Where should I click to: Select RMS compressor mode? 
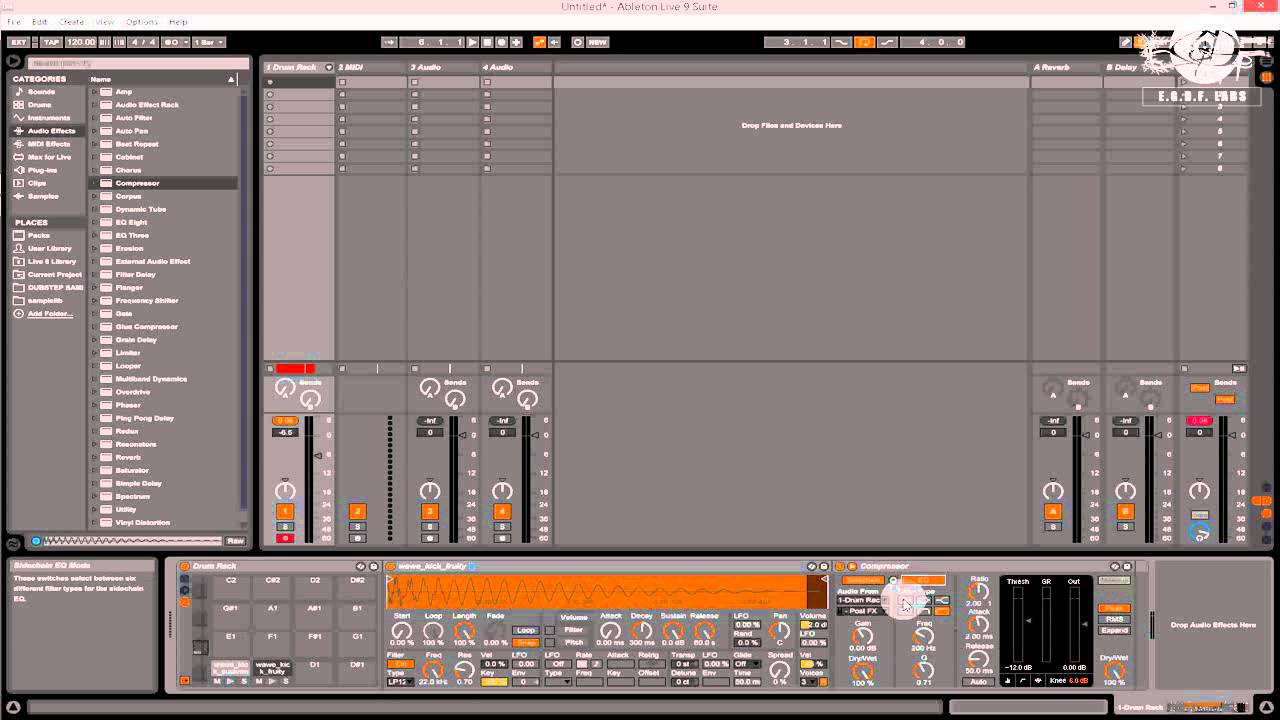1114,619
